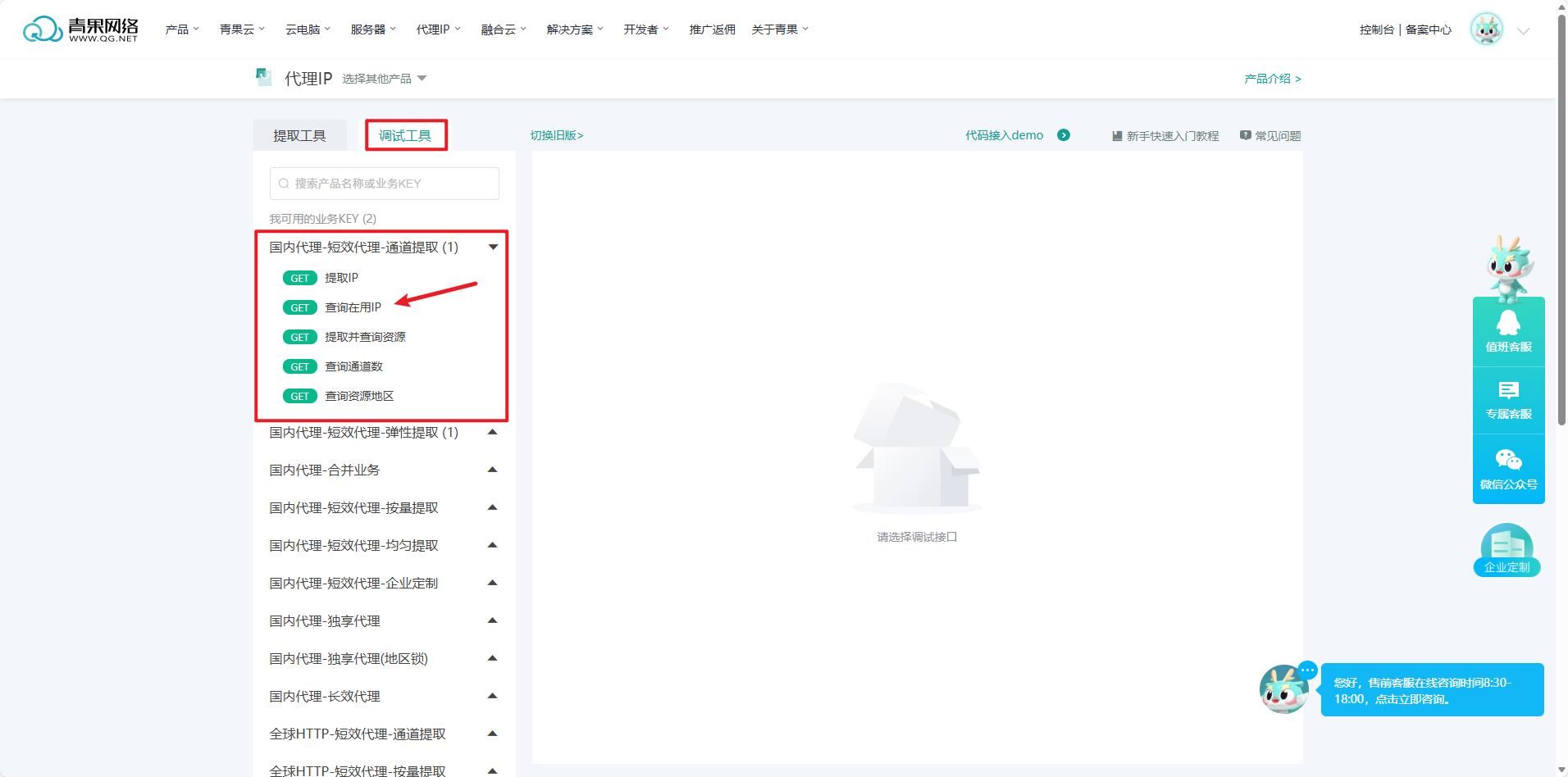Click the arrow icon beside 代码接入demo

[1064, 135]
